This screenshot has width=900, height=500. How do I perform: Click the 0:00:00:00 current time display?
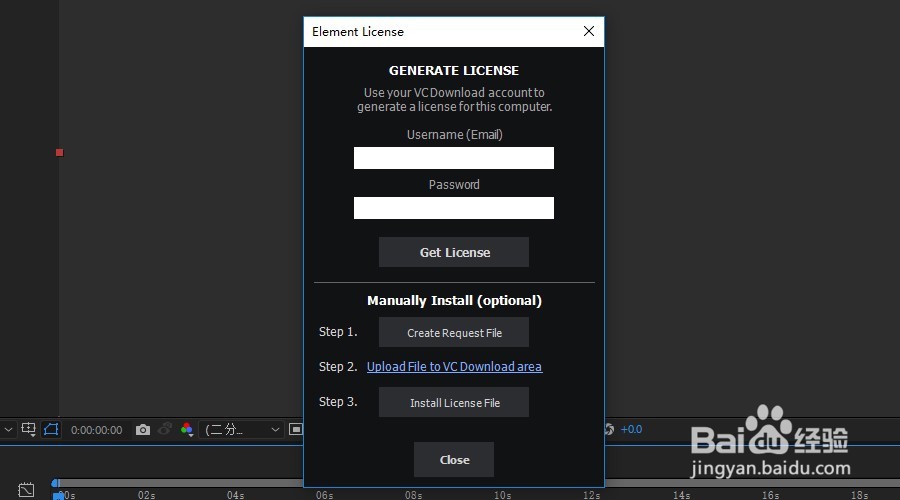[x=96, y=430]
